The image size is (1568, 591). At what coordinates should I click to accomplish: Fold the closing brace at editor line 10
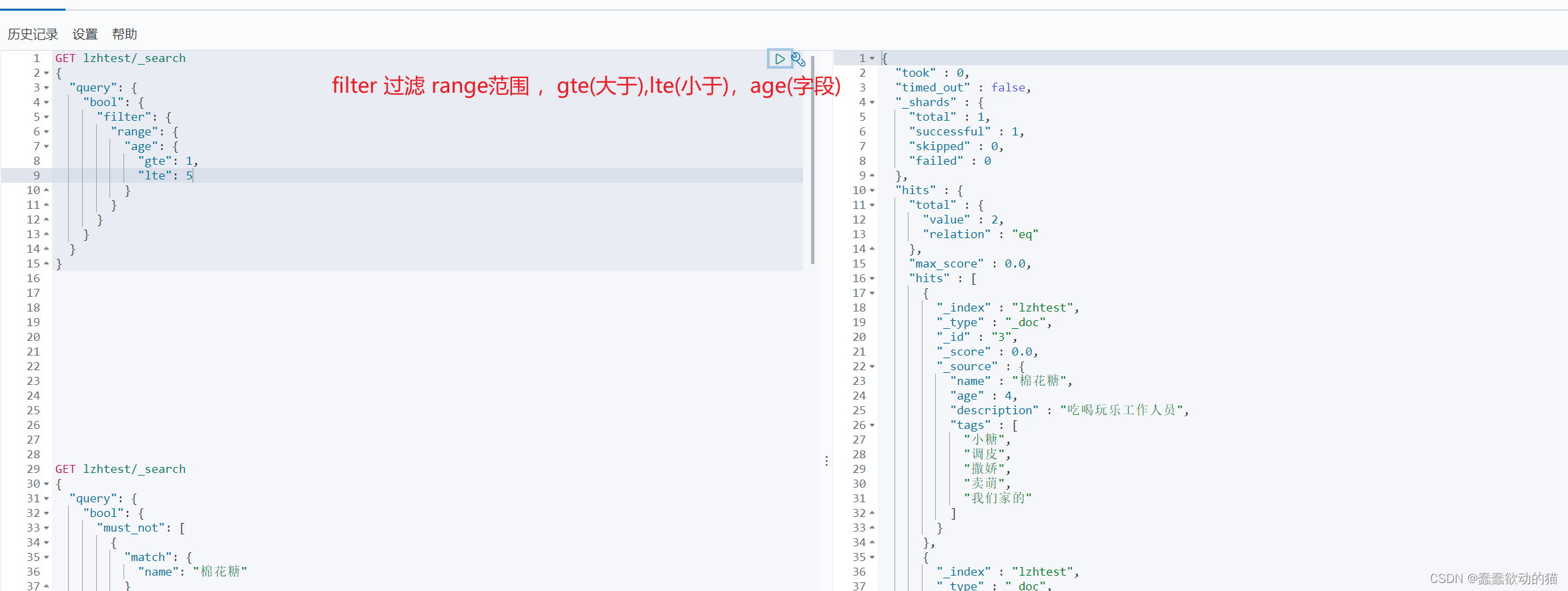tap(46, 190)
